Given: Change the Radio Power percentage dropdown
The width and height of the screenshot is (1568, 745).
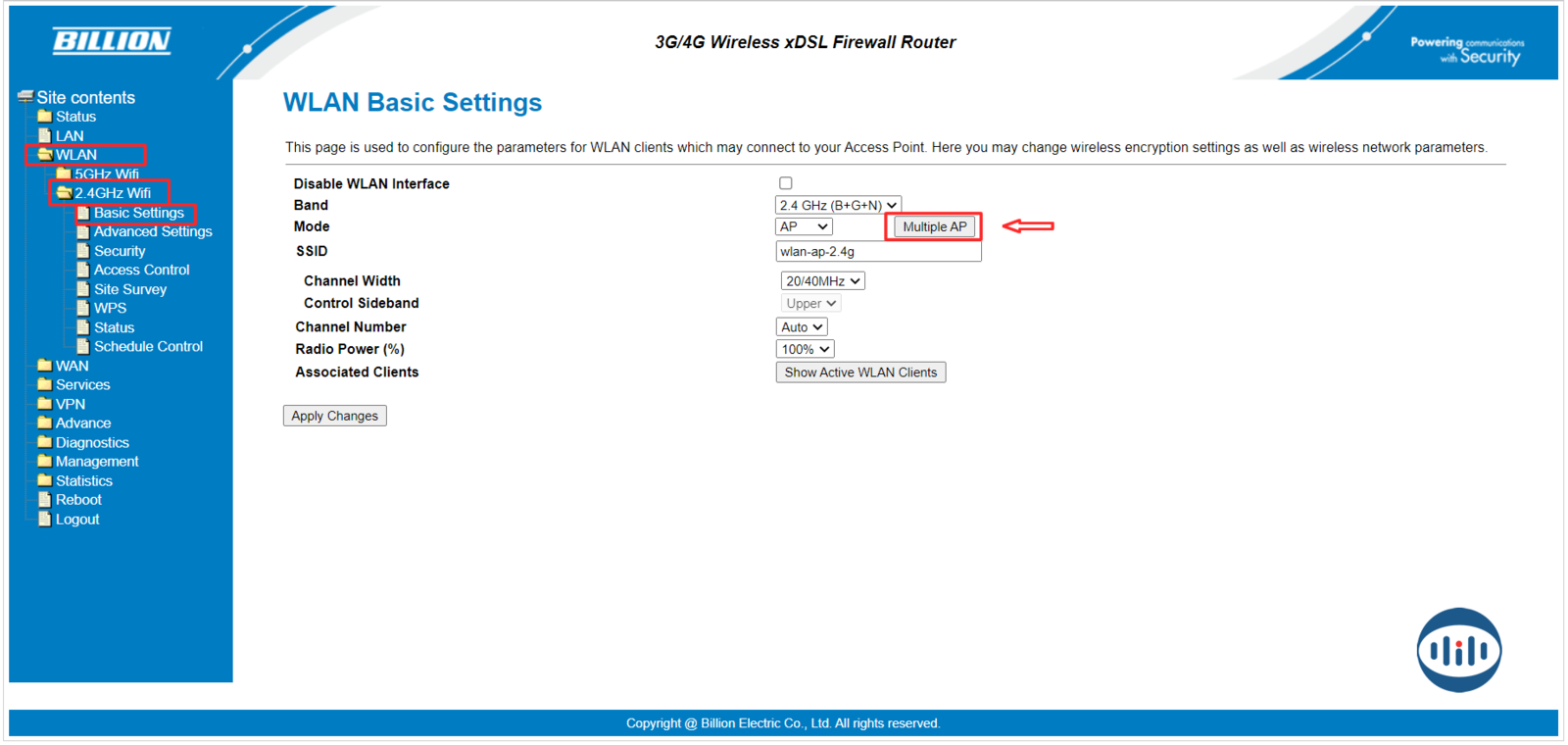Looking at the screenshot, I should pos(805,349).
